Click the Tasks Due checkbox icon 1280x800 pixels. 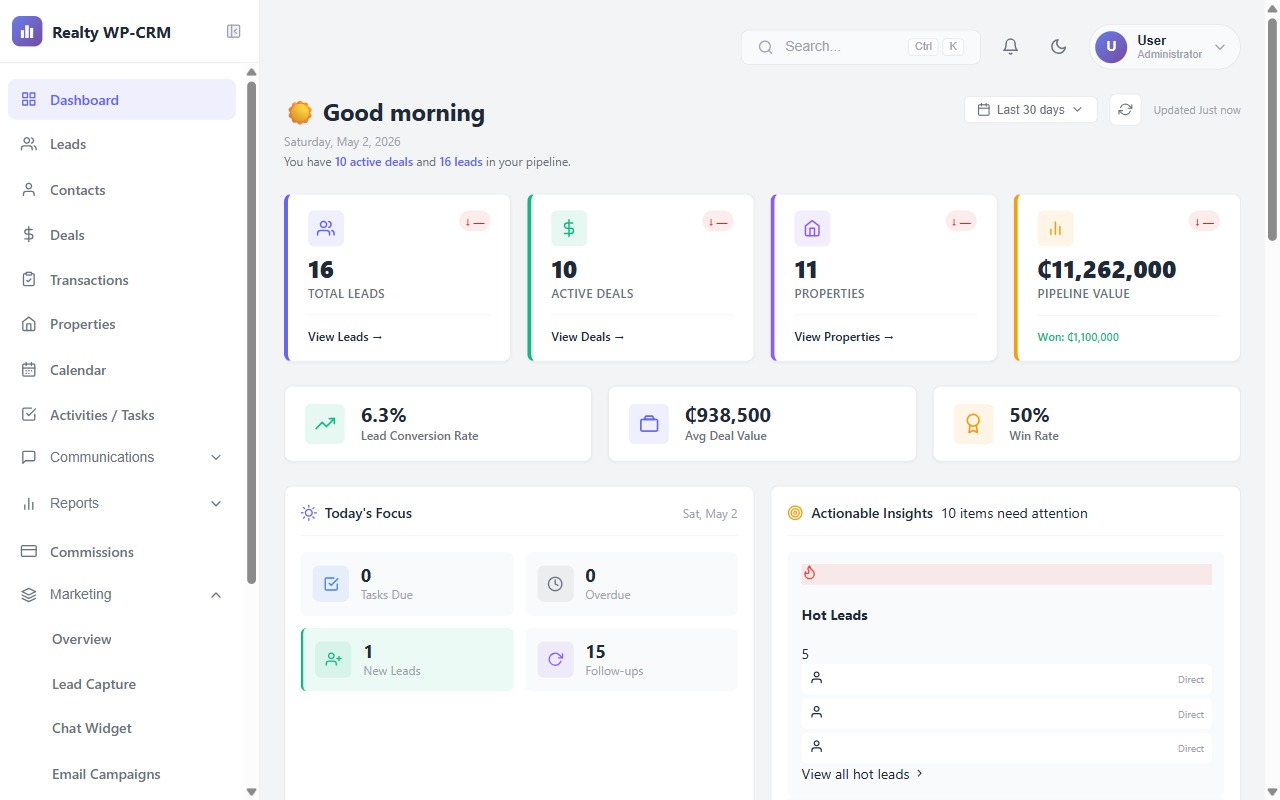click(x=331, y=584)
